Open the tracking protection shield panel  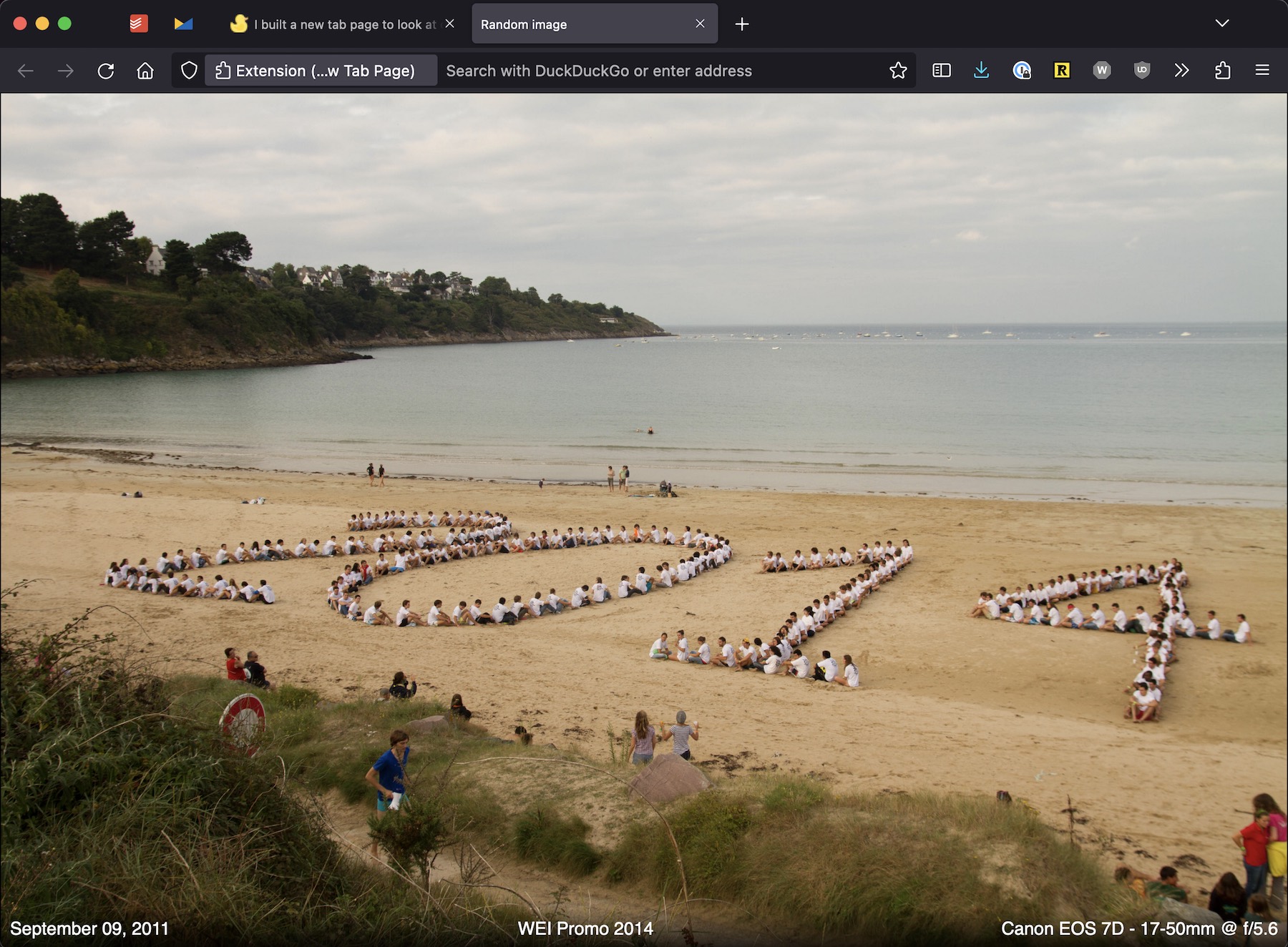[189, 71]
